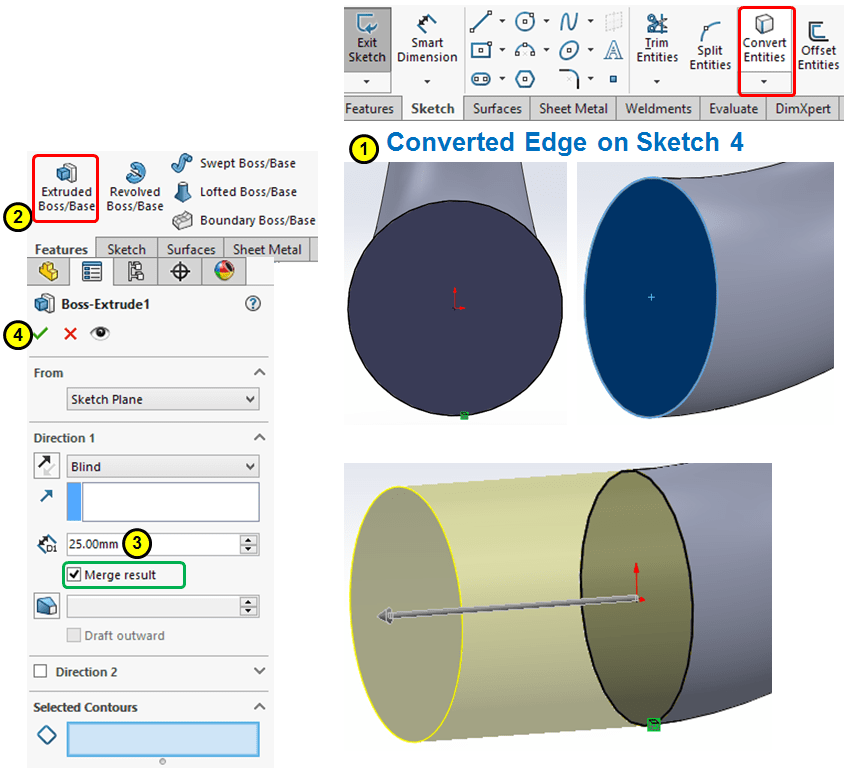
Task: Cancel the feature with red X
Action: [70, 334]
